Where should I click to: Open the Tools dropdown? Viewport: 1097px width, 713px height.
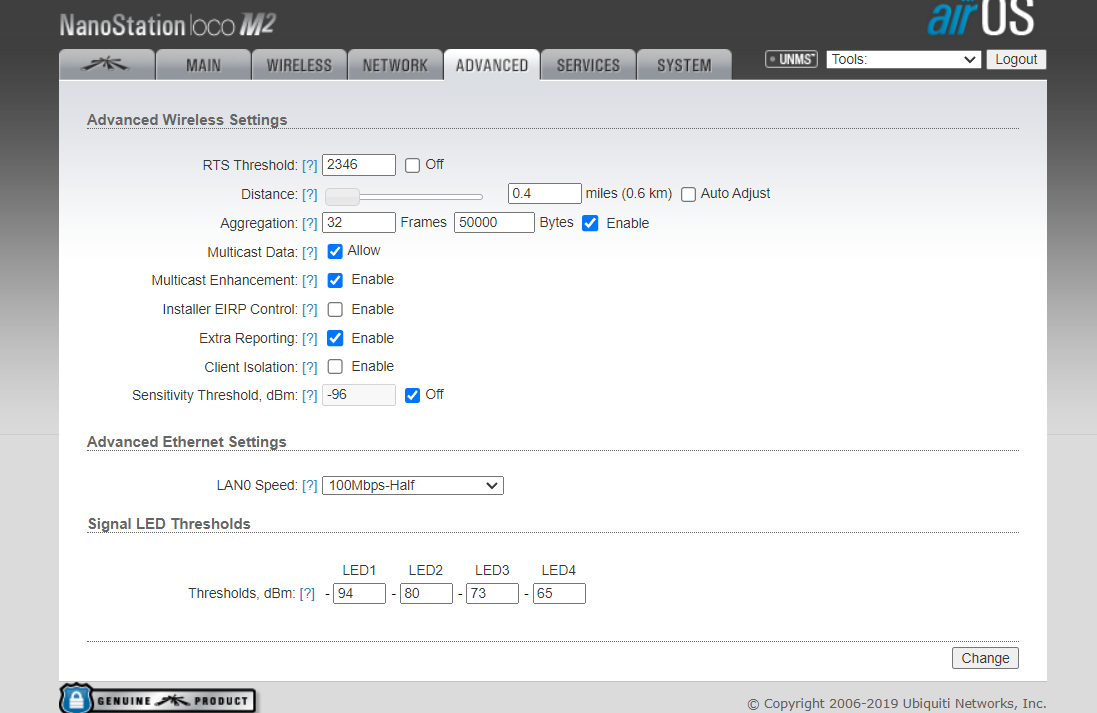coord(903,60)
